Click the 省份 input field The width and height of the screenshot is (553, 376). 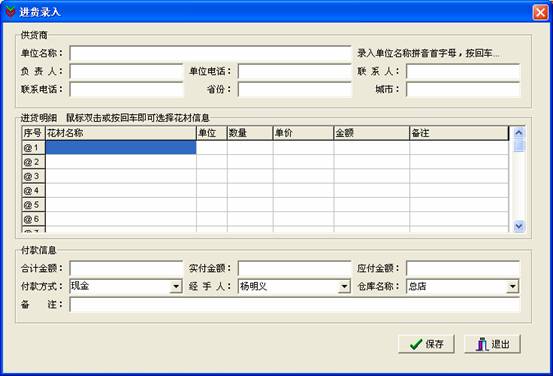click(294, 90)
